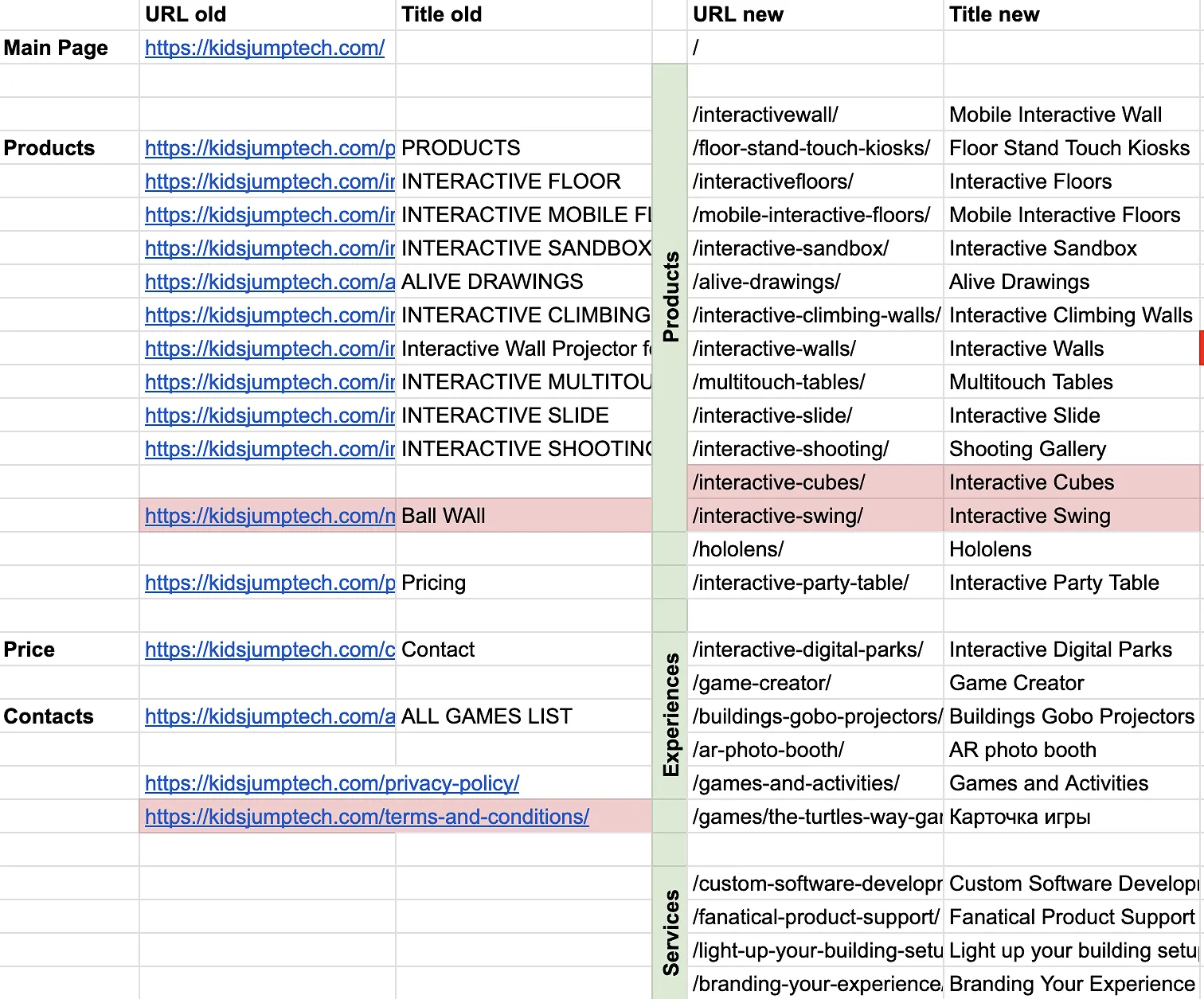The image size is (1204, 999).
Task: Open the old Pricing page link
Action: [269, 582]
